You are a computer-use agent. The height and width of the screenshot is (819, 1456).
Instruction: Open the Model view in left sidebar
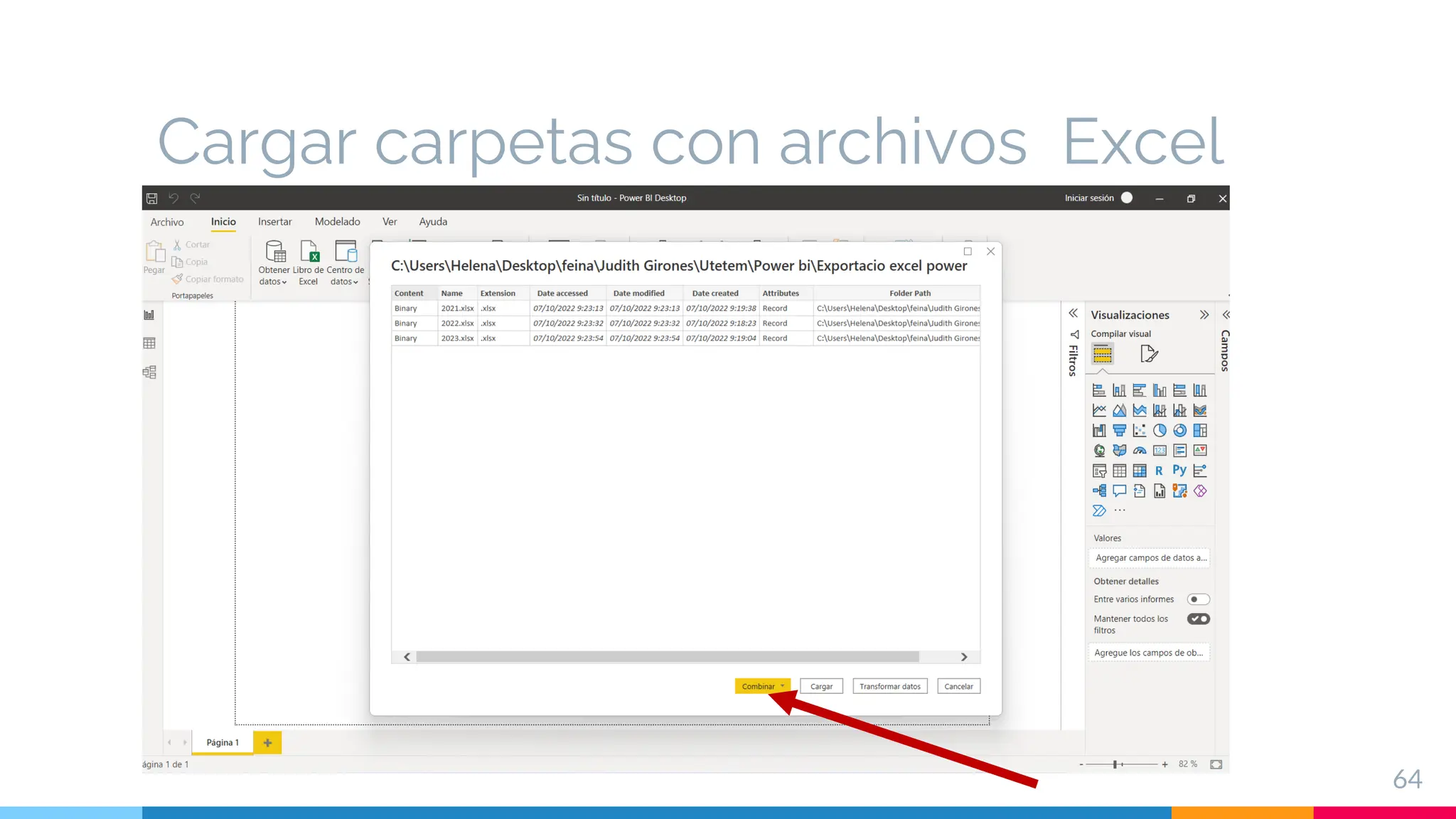[149, 372]
